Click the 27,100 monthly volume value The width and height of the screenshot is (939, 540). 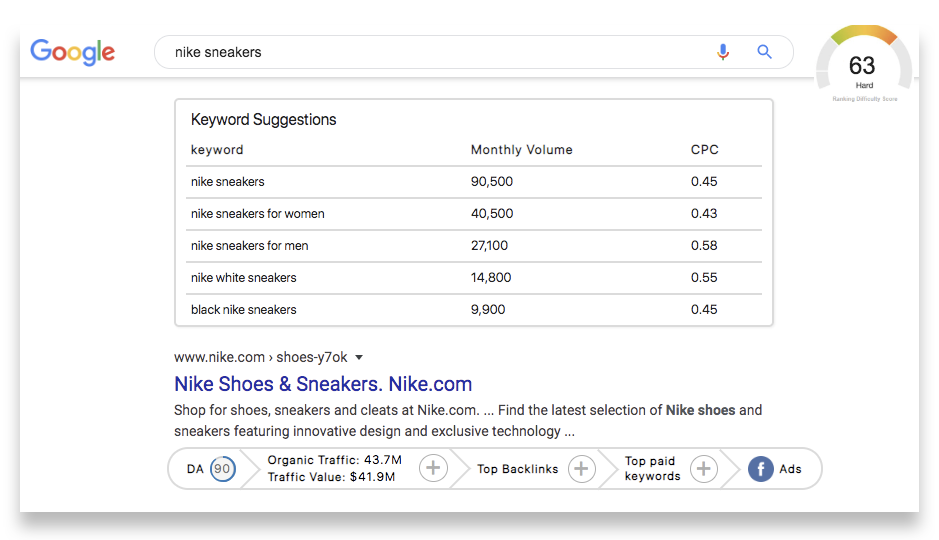point(489,245)
